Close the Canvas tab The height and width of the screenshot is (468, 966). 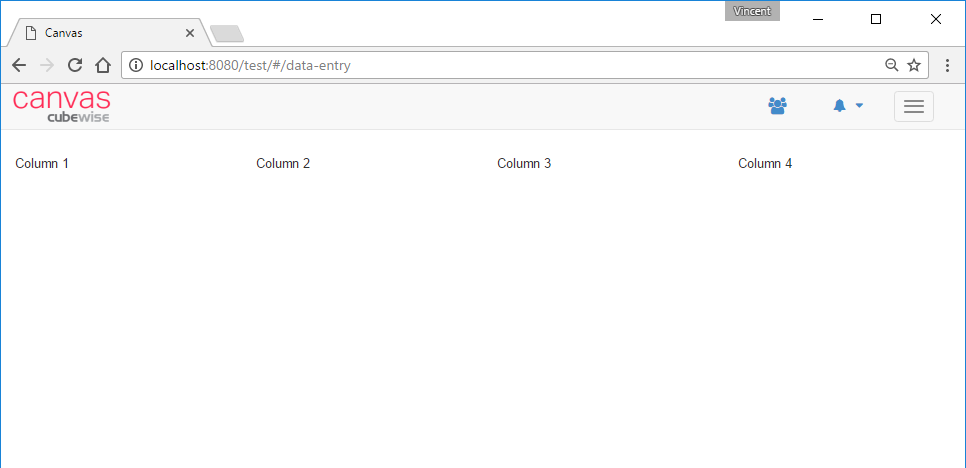(x=190, y=33)
